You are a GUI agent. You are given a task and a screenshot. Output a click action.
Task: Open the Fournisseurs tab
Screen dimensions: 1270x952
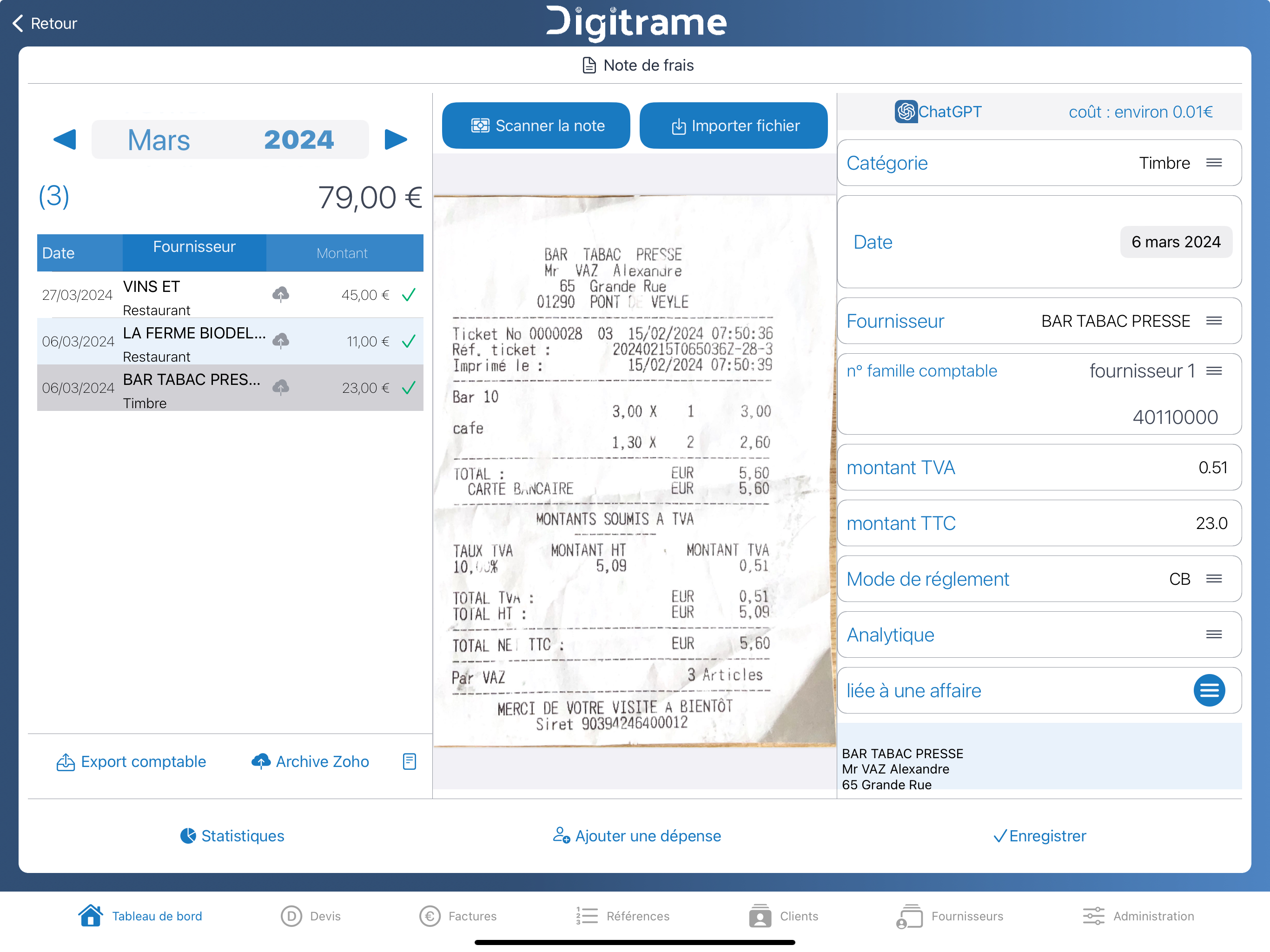[x=950, y=916]
